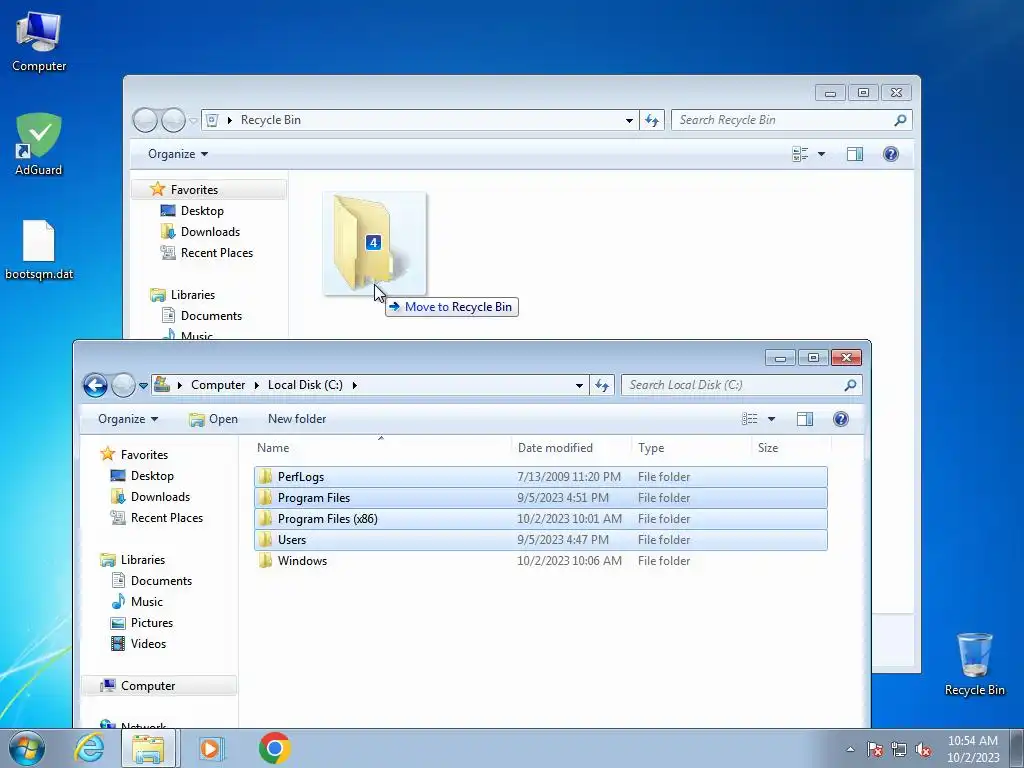The height and width of the screenshot is (768, 1024).
Task: Click the Action Center flag tray icon
Action: (x=875, y=749)
